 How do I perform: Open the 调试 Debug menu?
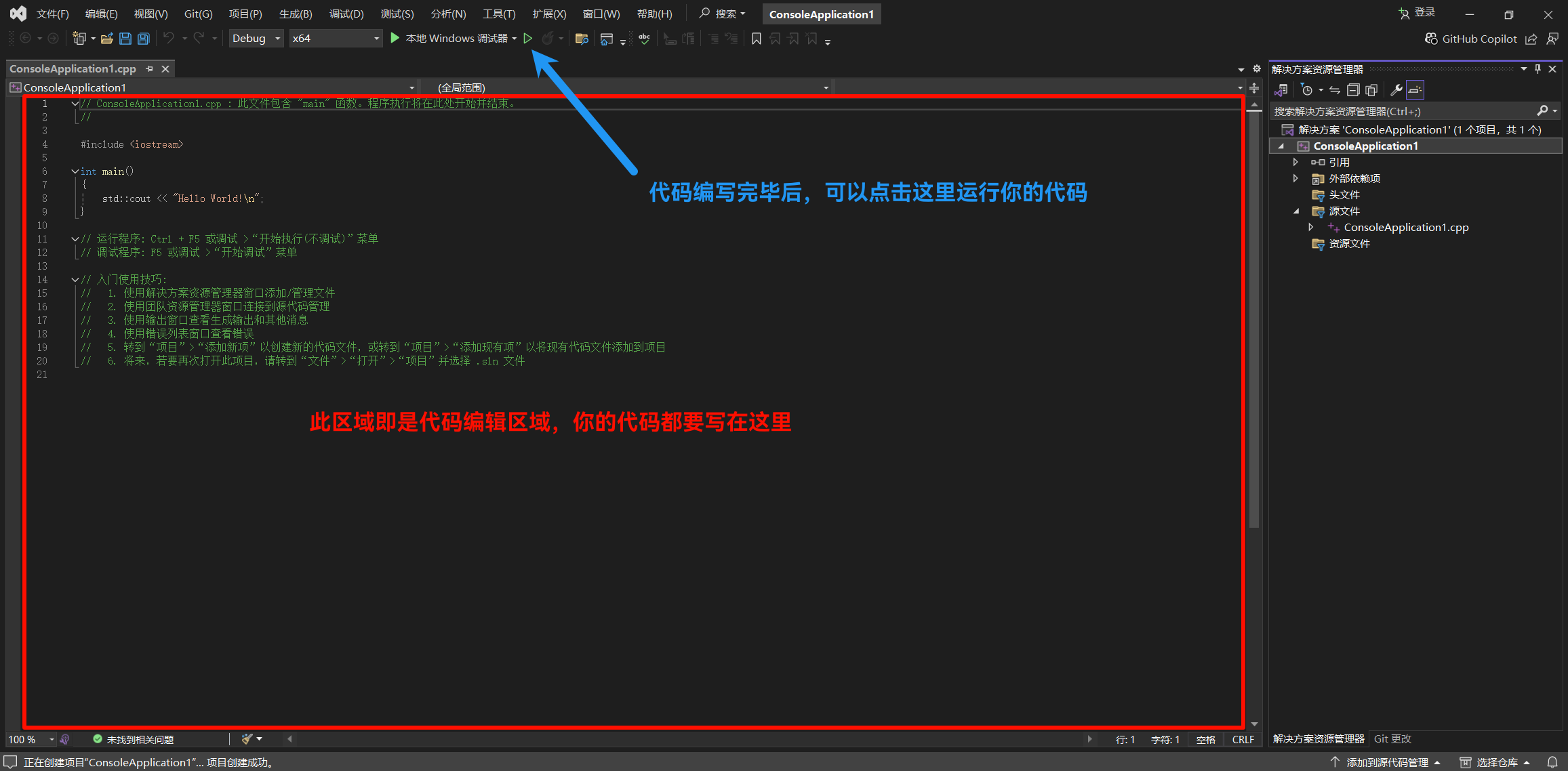[x=340, y=14]
